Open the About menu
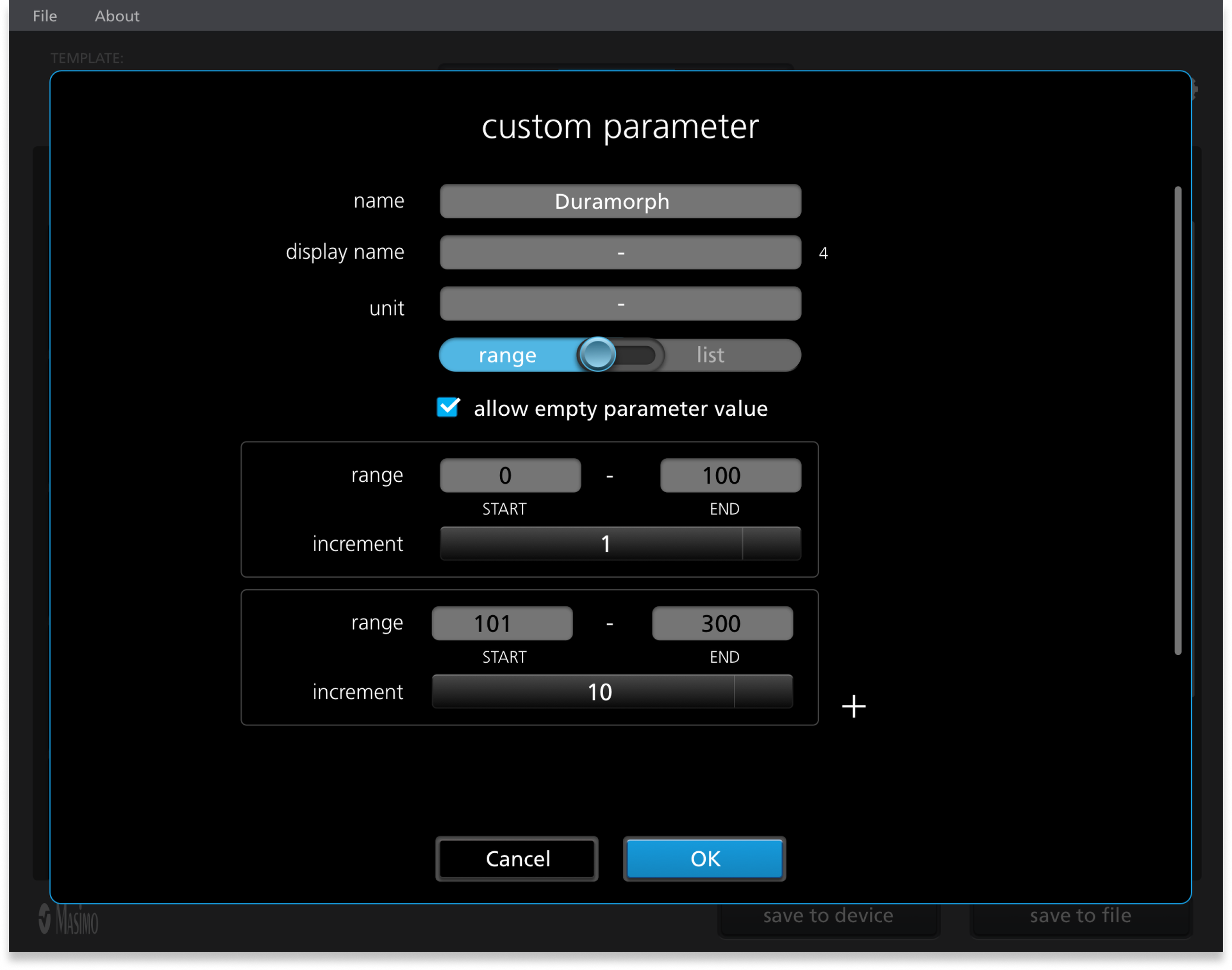Screen dimensions: 1232x970 click(116, 16)
